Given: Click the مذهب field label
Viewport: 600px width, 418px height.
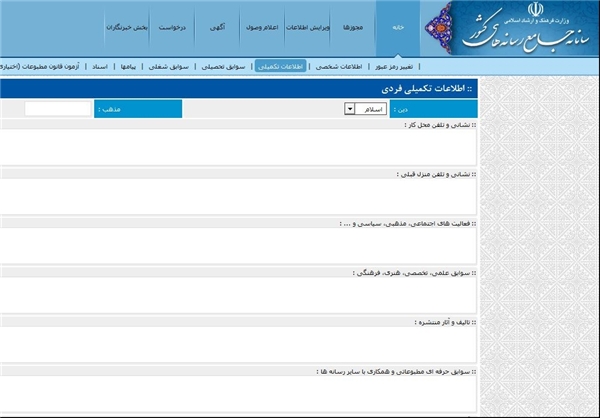Looking at the screenshot, I should coord(138,109).
